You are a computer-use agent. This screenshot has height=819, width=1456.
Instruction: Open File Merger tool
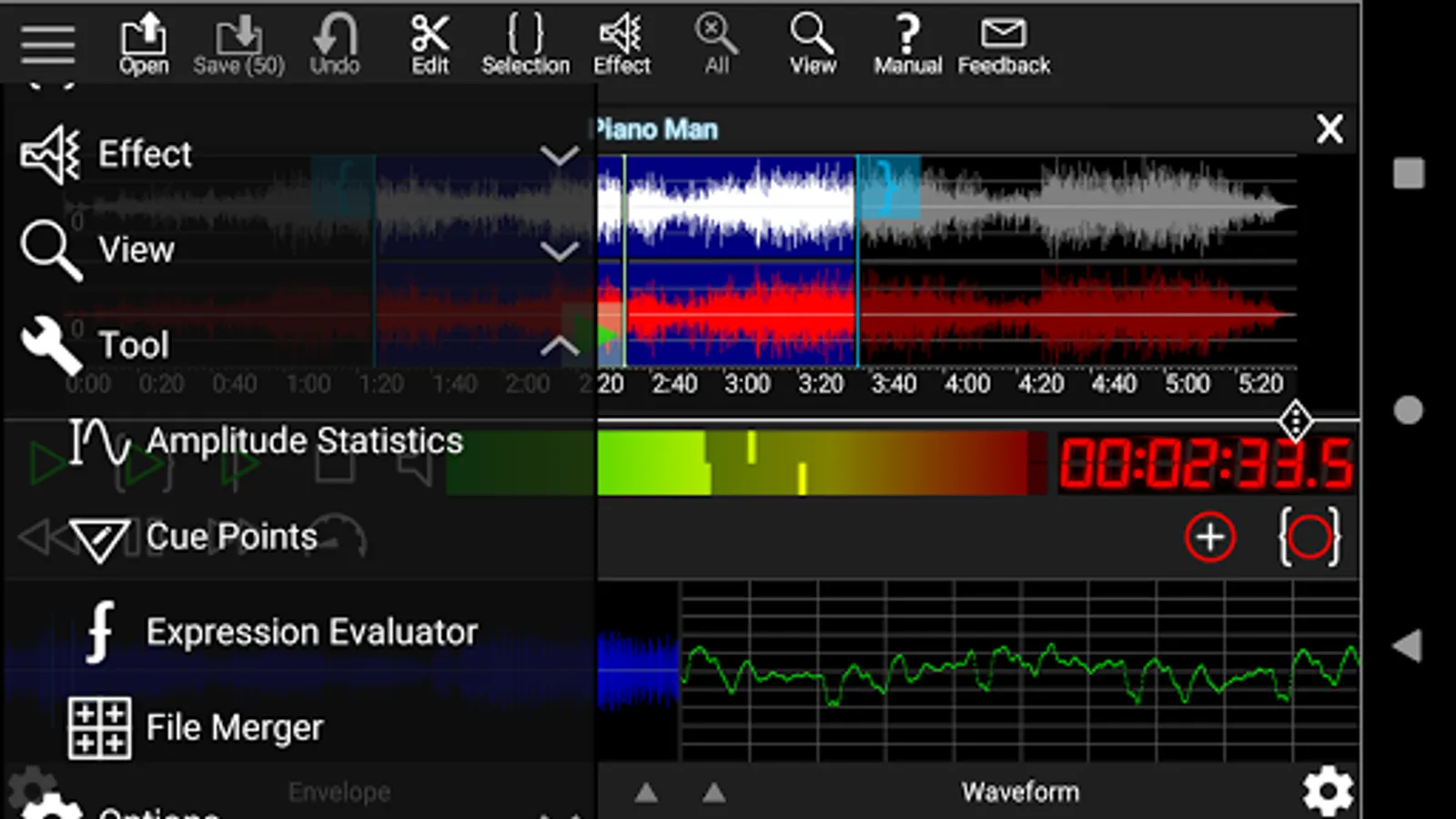click(x=234, y=728)
